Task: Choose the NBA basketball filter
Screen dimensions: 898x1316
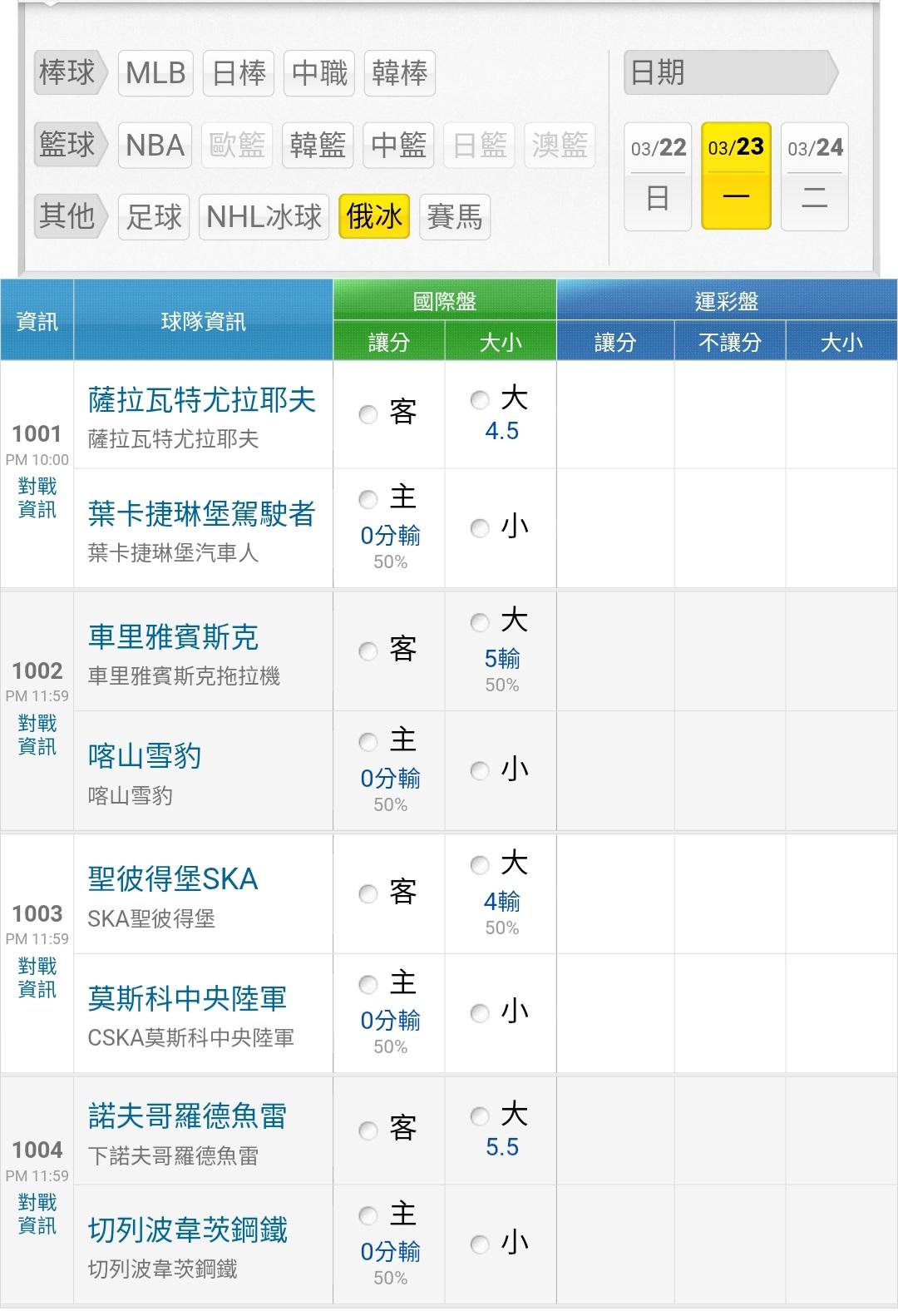Action: coord(155,146)
